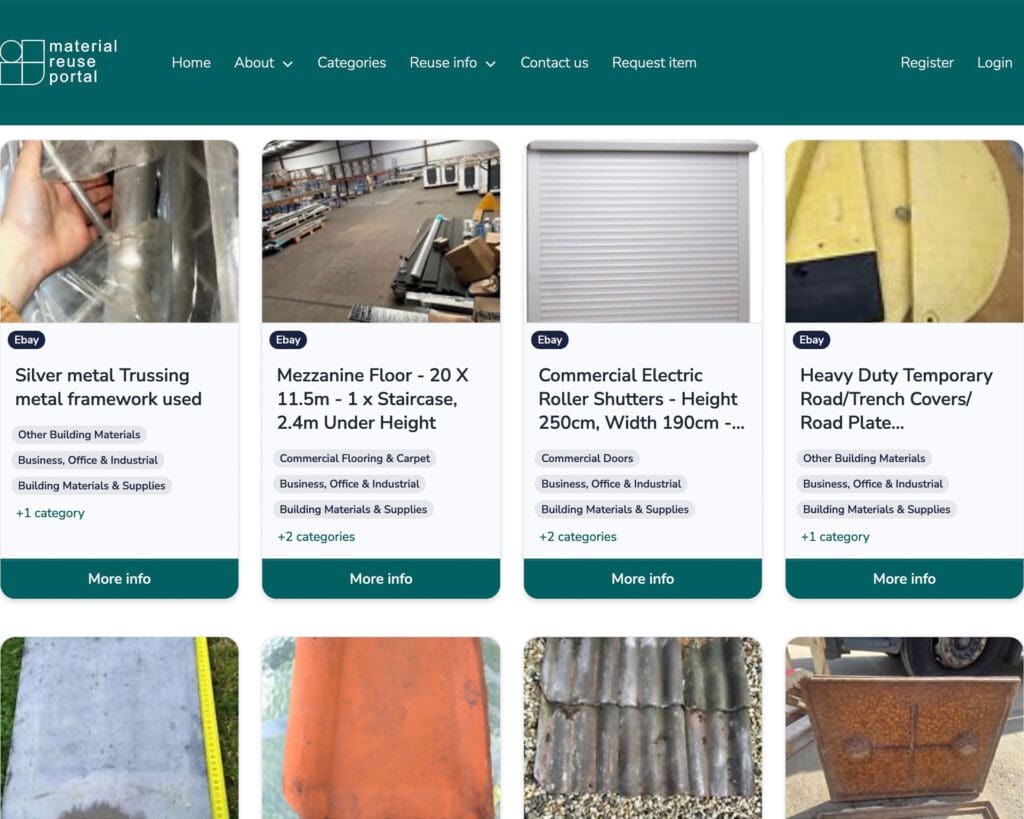Select the Contact us navigation item
Viewport: 1024px width, 819px height.
click(554, 62)
